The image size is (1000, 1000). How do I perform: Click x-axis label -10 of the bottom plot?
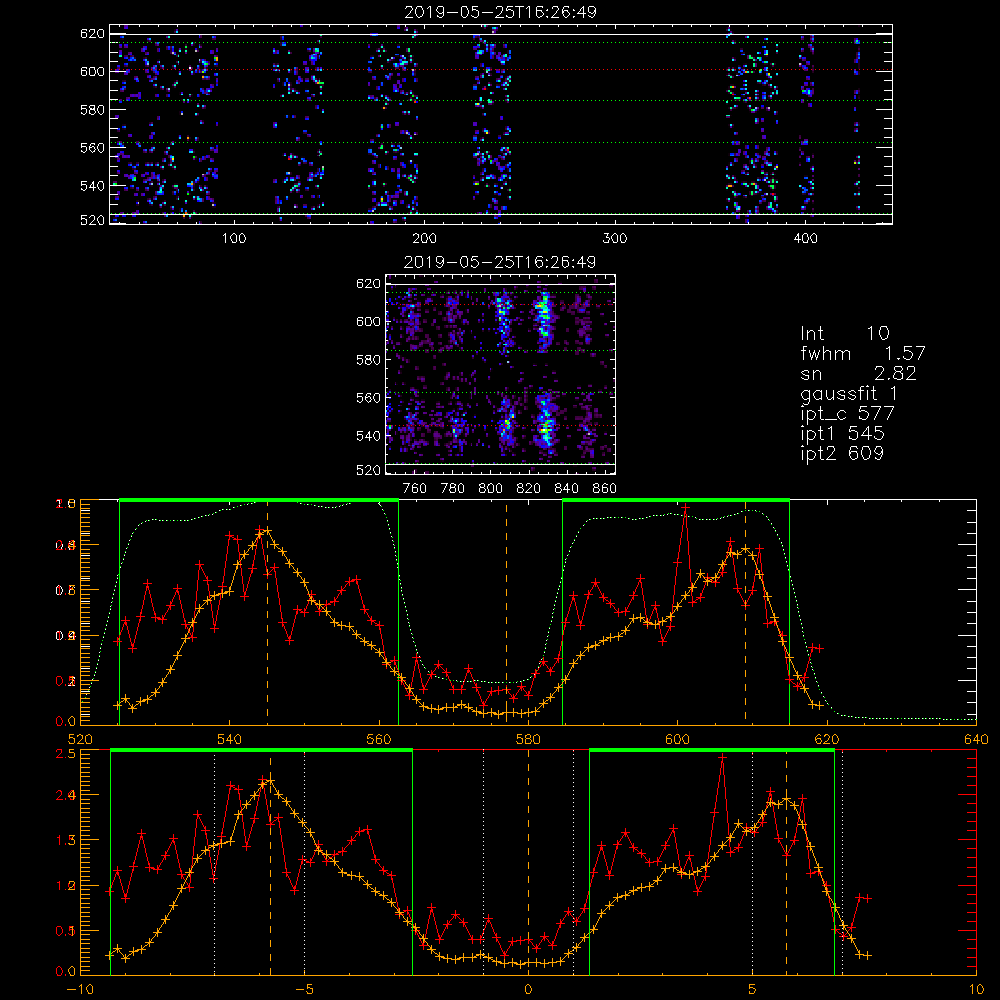[x=80, y=990]
